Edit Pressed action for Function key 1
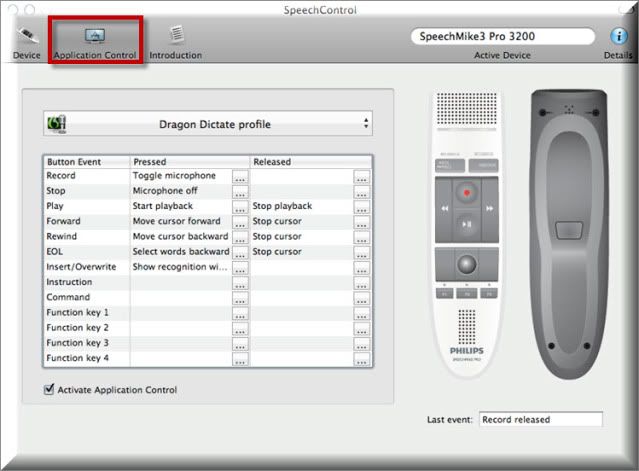Screen dimensions: 639x471 click(x=240, y=313)
